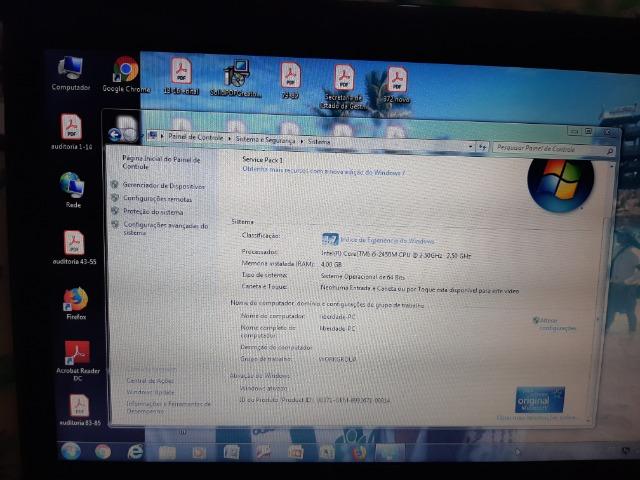The height and width of the screenshot is (480, 640).
Task: Open the 79-87 PDF file
Action: [290, 80]
